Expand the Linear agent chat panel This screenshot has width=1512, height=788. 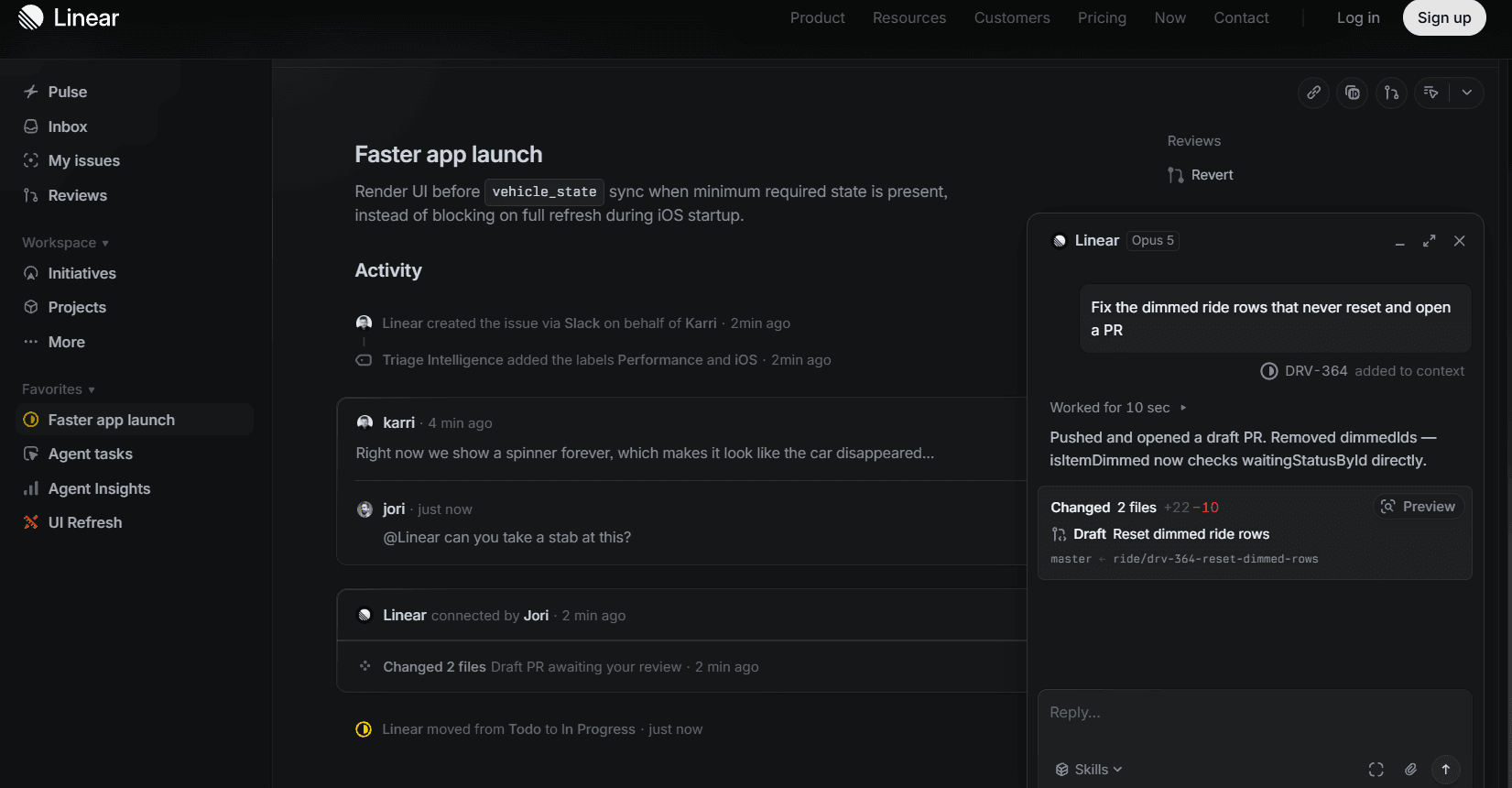coord(1429,241)
